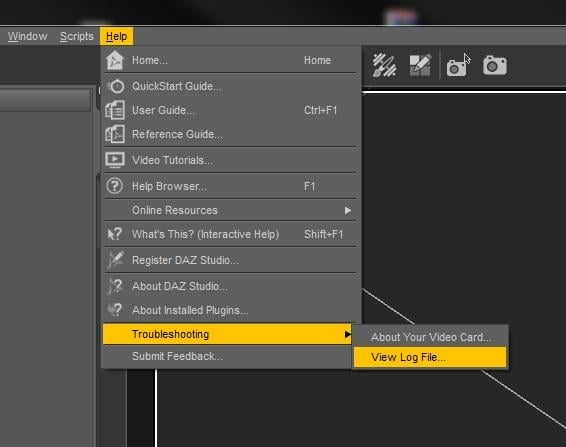Click the Ctrl+F1 shortcut text
Screen dimensions: 566x447
coord(321,110)
